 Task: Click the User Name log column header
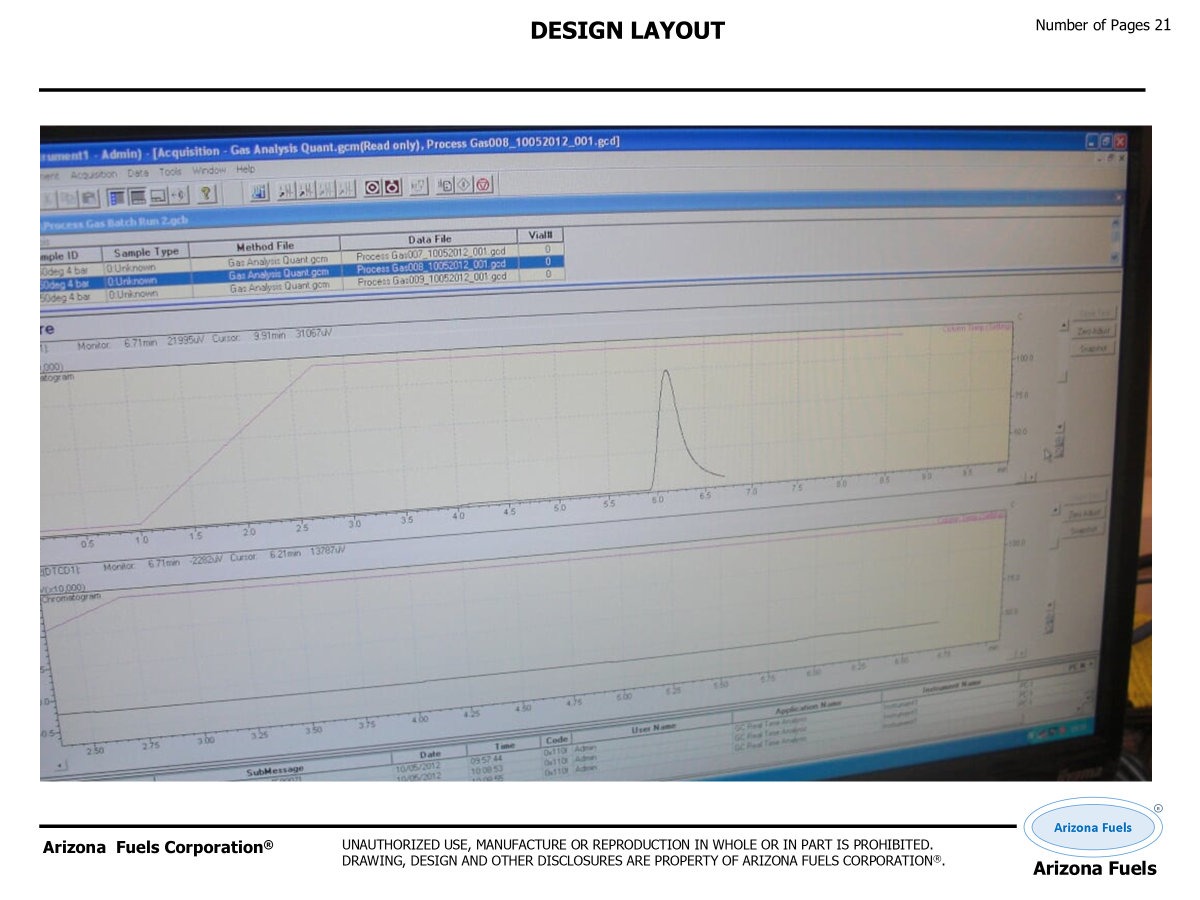(x=653, y=727)
